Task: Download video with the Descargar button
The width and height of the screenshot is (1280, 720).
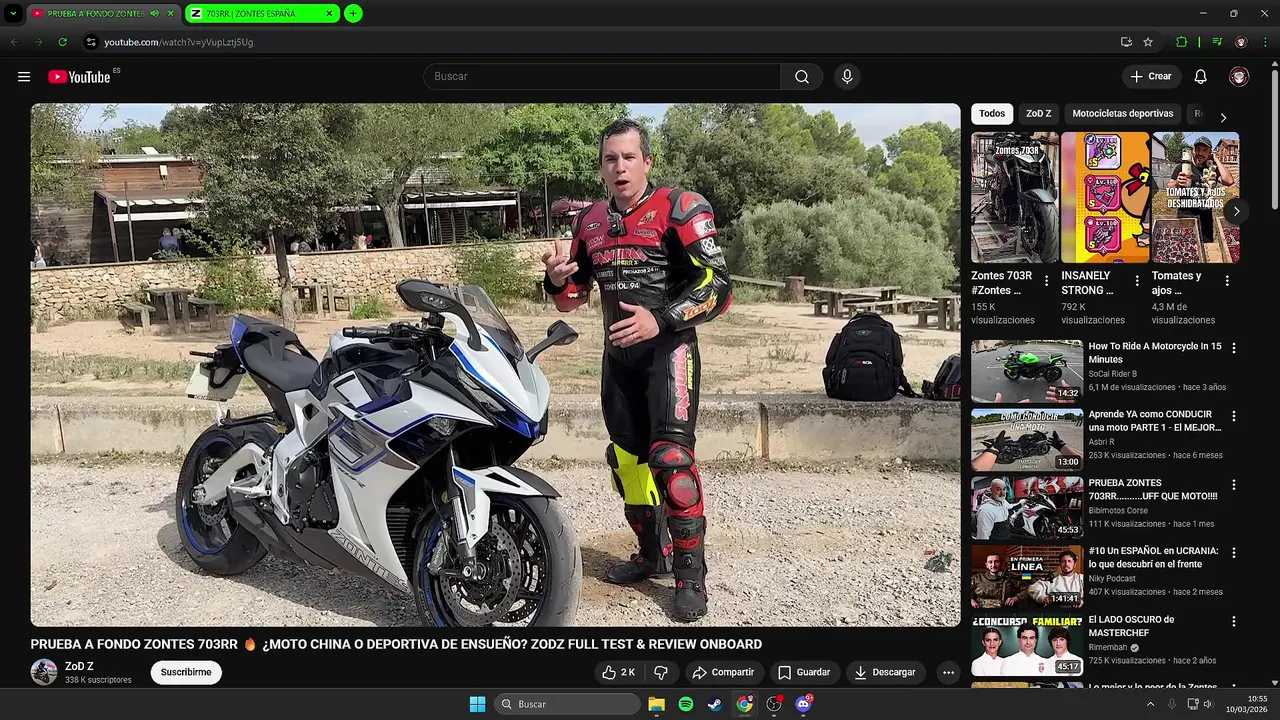Action: 885,672
